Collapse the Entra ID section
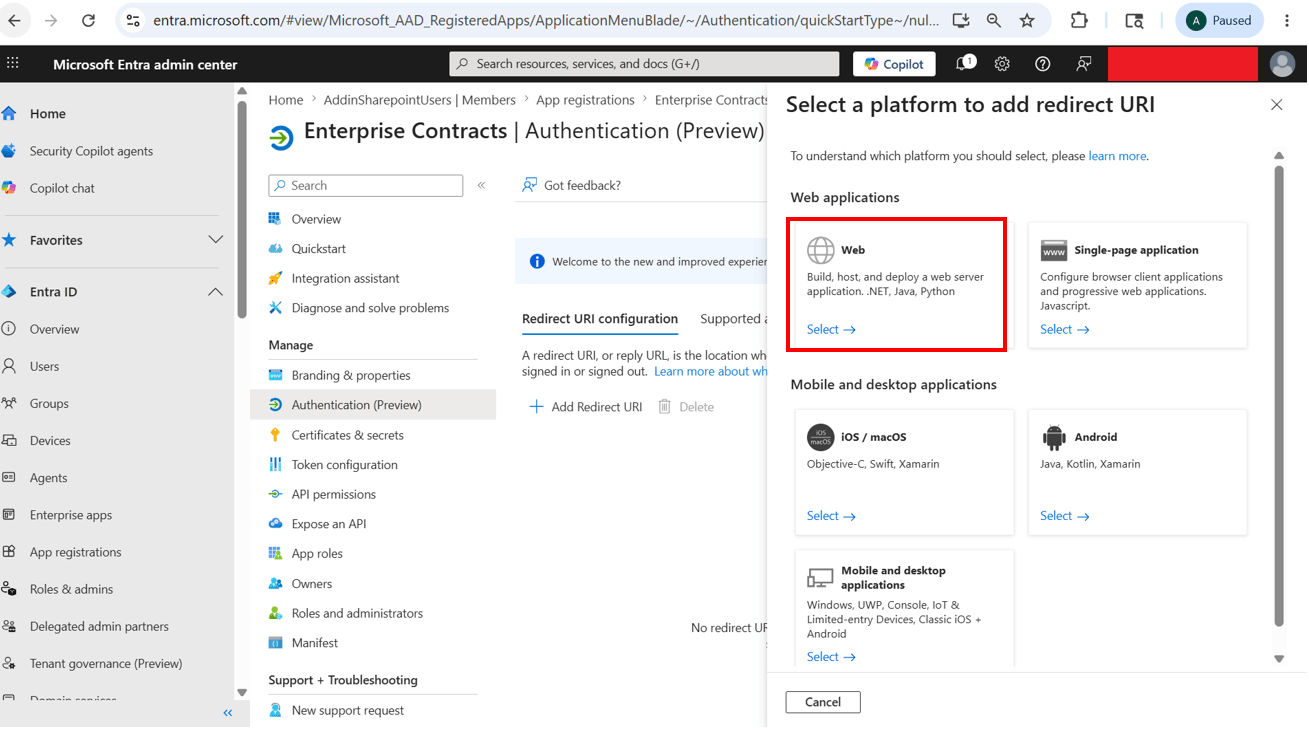Viewport: 1309px width, 730px height. click(215, 292)
